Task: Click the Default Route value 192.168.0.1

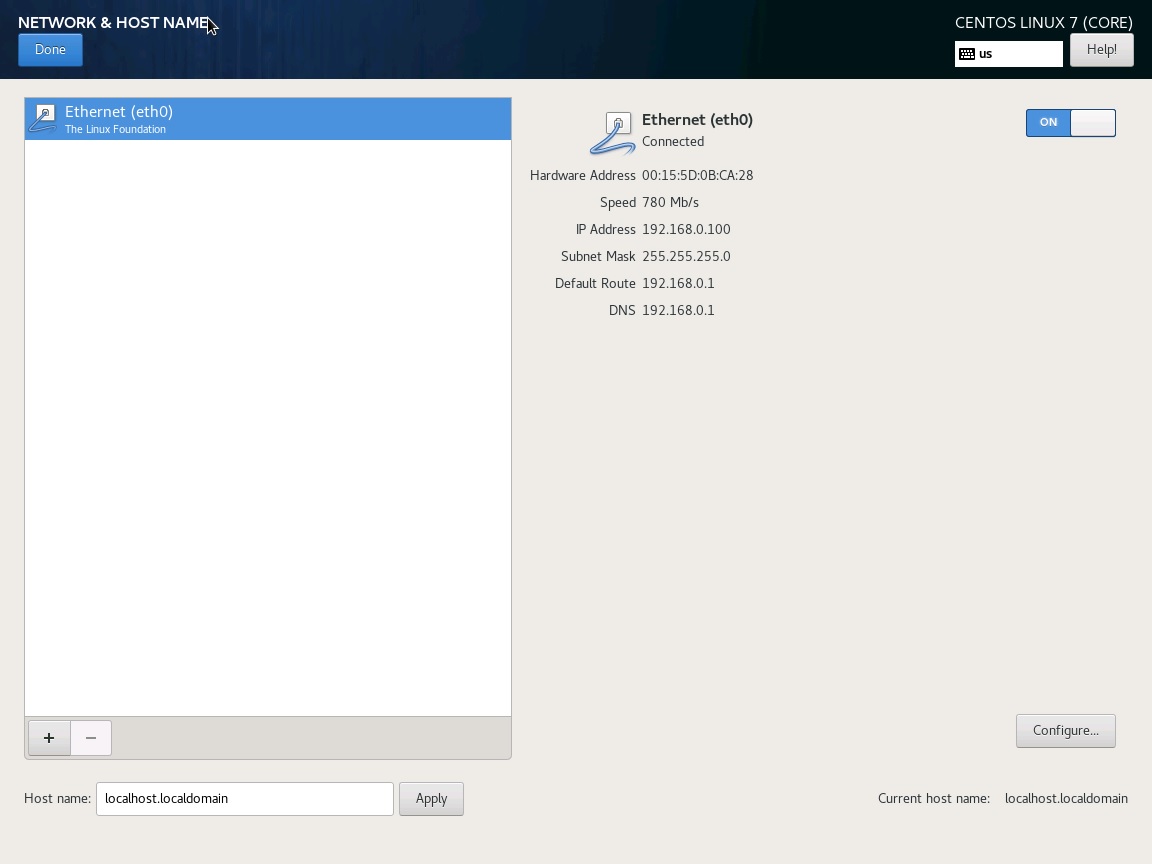Action: pyautogui.click(x=678, y=284)
